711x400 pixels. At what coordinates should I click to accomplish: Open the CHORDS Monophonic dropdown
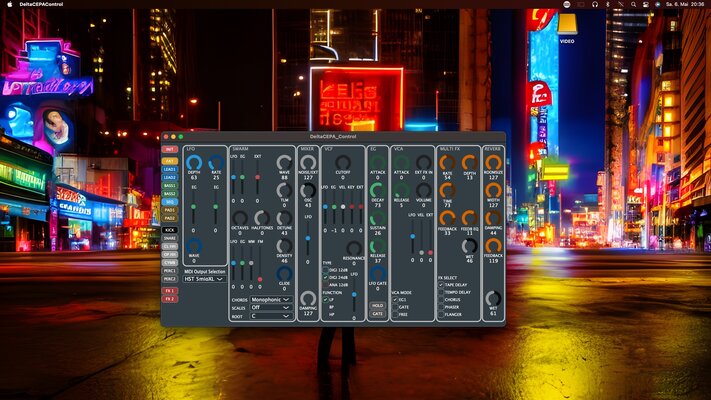point(271,300)
